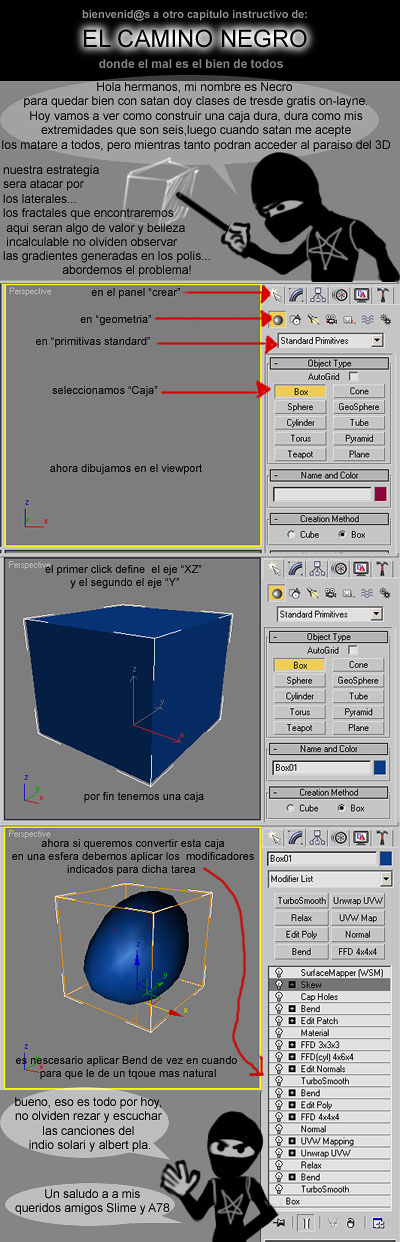Click Modify tab in third screenshot's command panel

(297, 836)
